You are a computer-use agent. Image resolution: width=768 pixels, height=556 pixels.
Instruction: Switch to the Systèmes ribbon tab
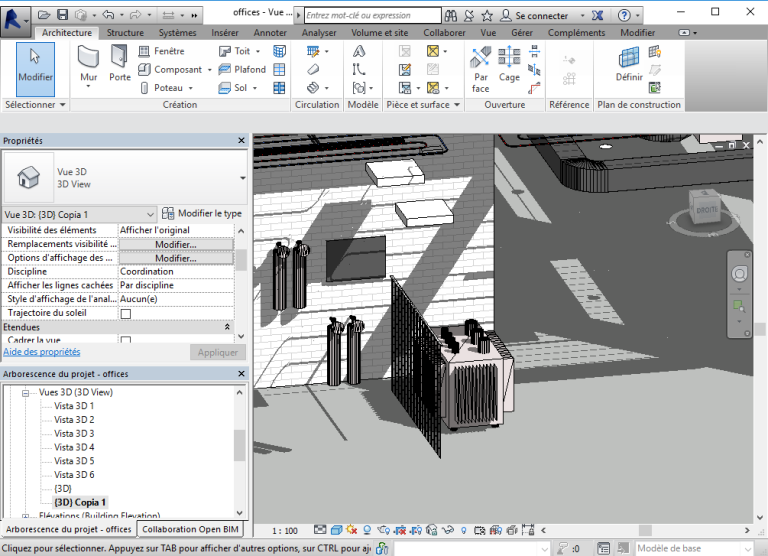tap(177, 33)
